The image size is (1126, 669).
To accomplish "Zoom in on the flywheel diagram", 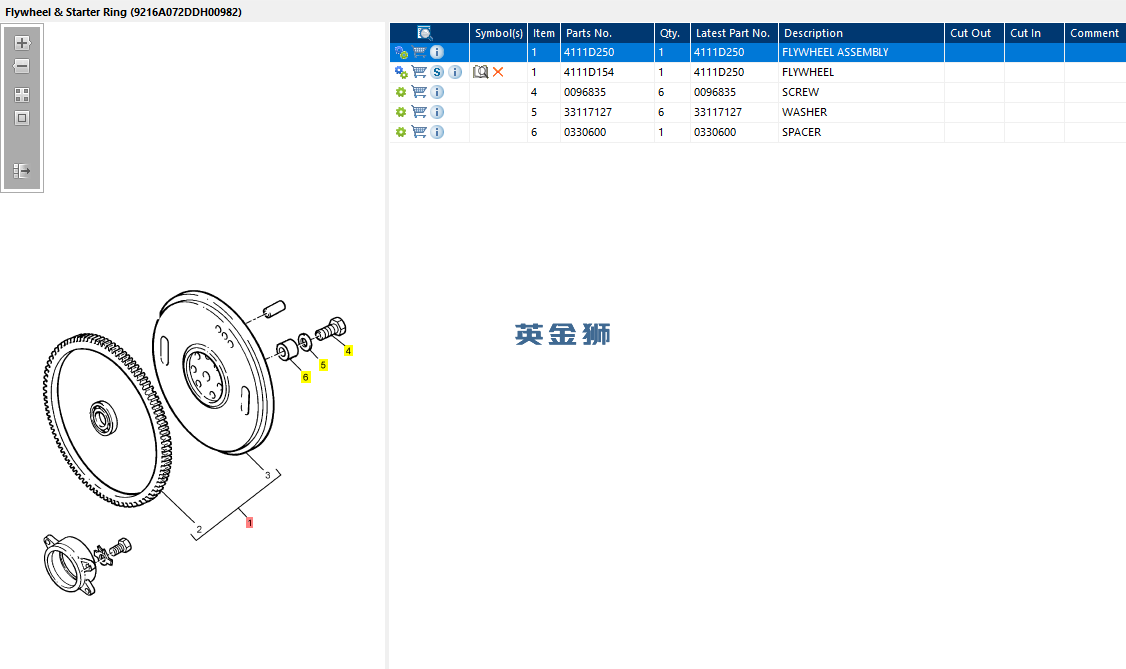I will click(x=22, y=43).
